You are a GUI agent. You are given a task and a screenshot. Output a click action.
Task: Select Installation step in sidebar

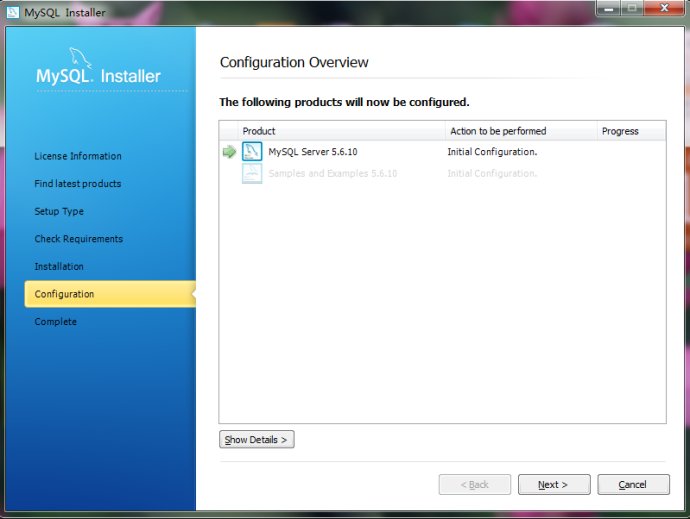59,266
